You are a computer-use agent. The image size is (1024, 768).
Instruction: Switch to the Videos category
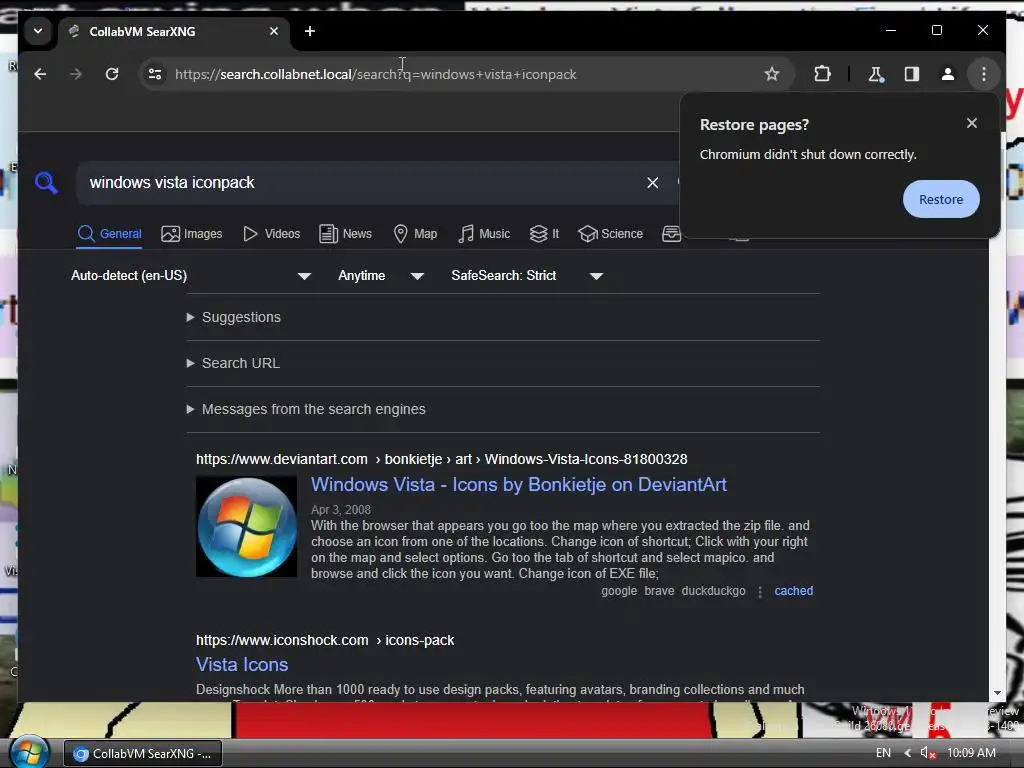271,234
